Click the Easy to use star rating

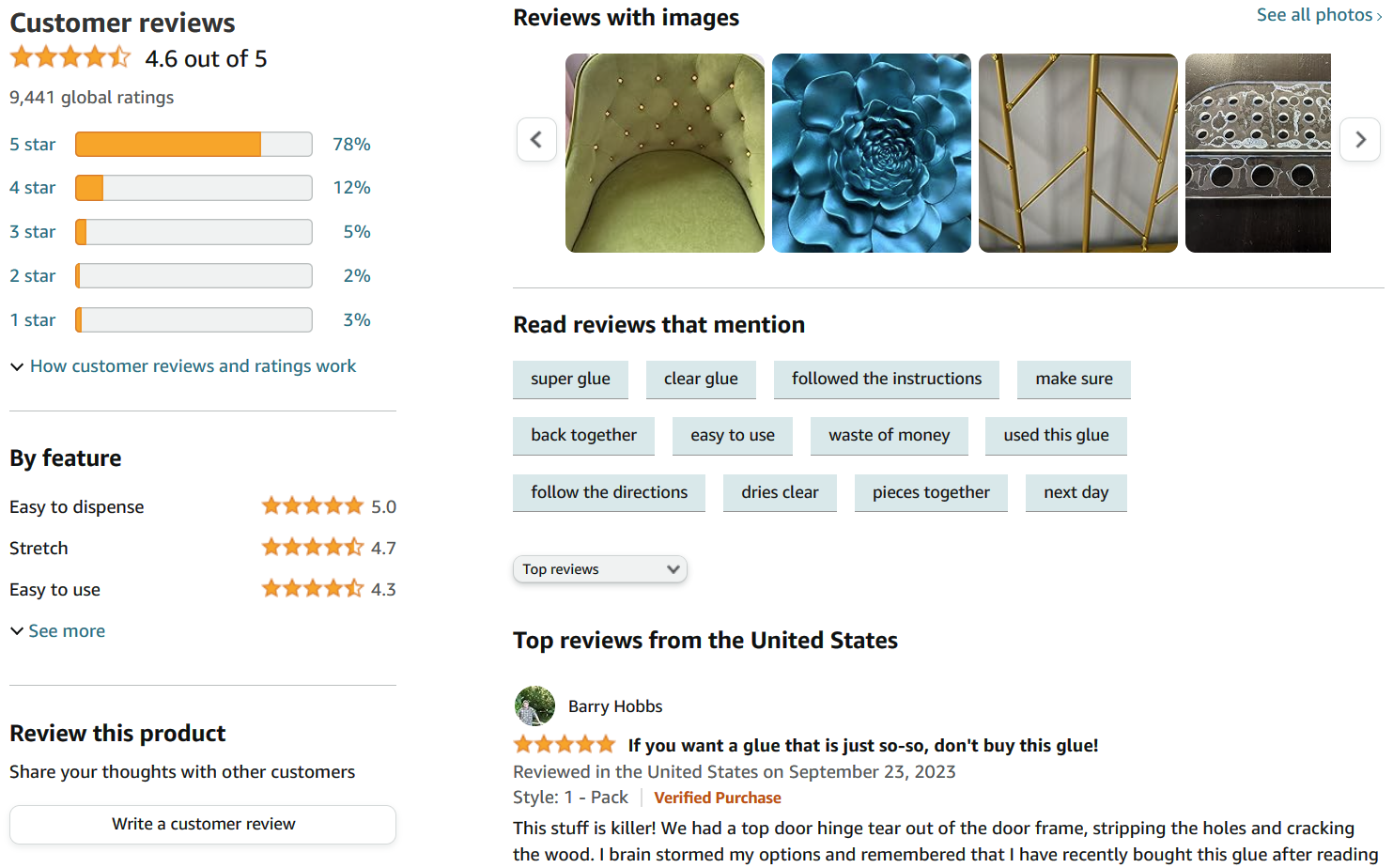point(312,589)
